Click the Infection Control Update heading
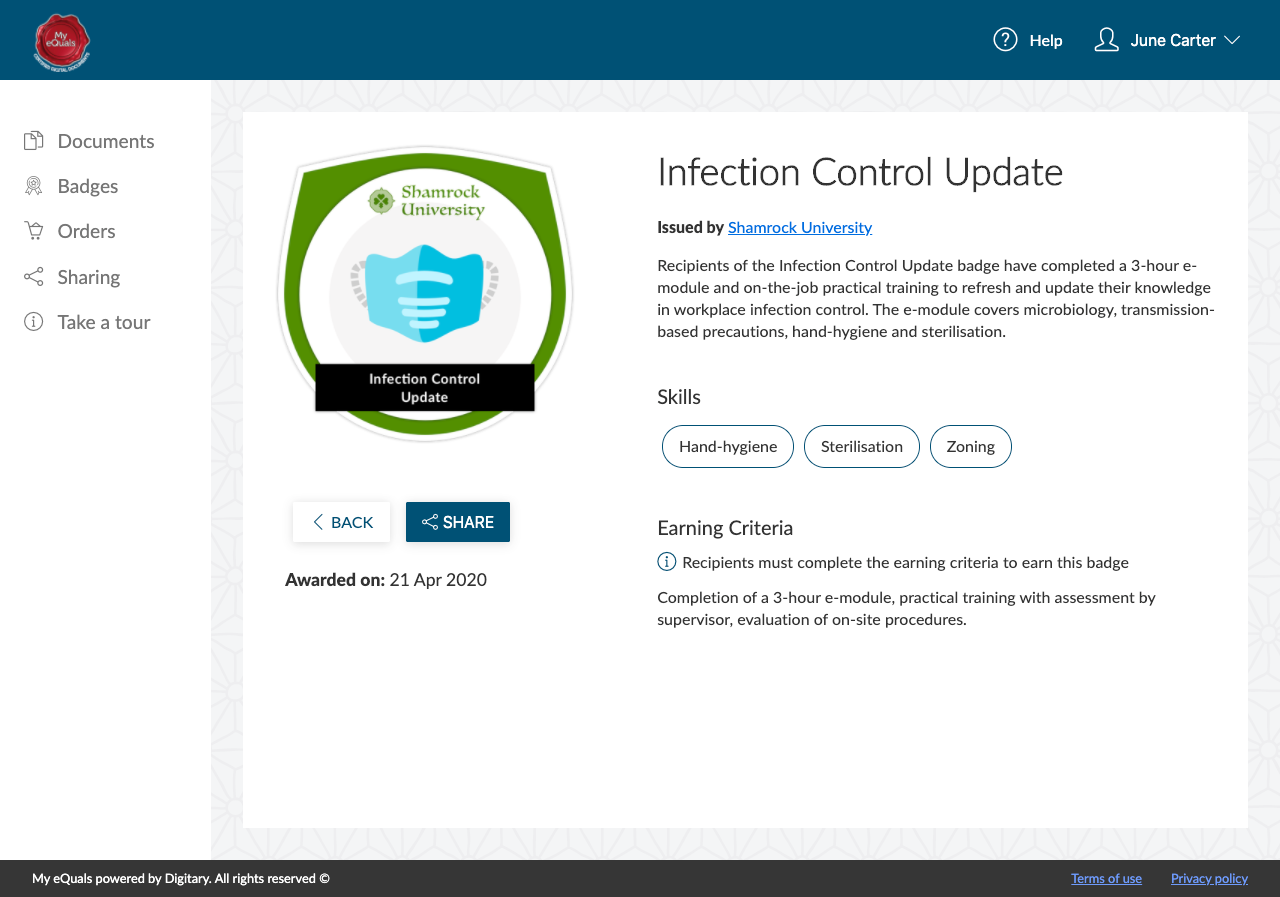 click(860, 172)
